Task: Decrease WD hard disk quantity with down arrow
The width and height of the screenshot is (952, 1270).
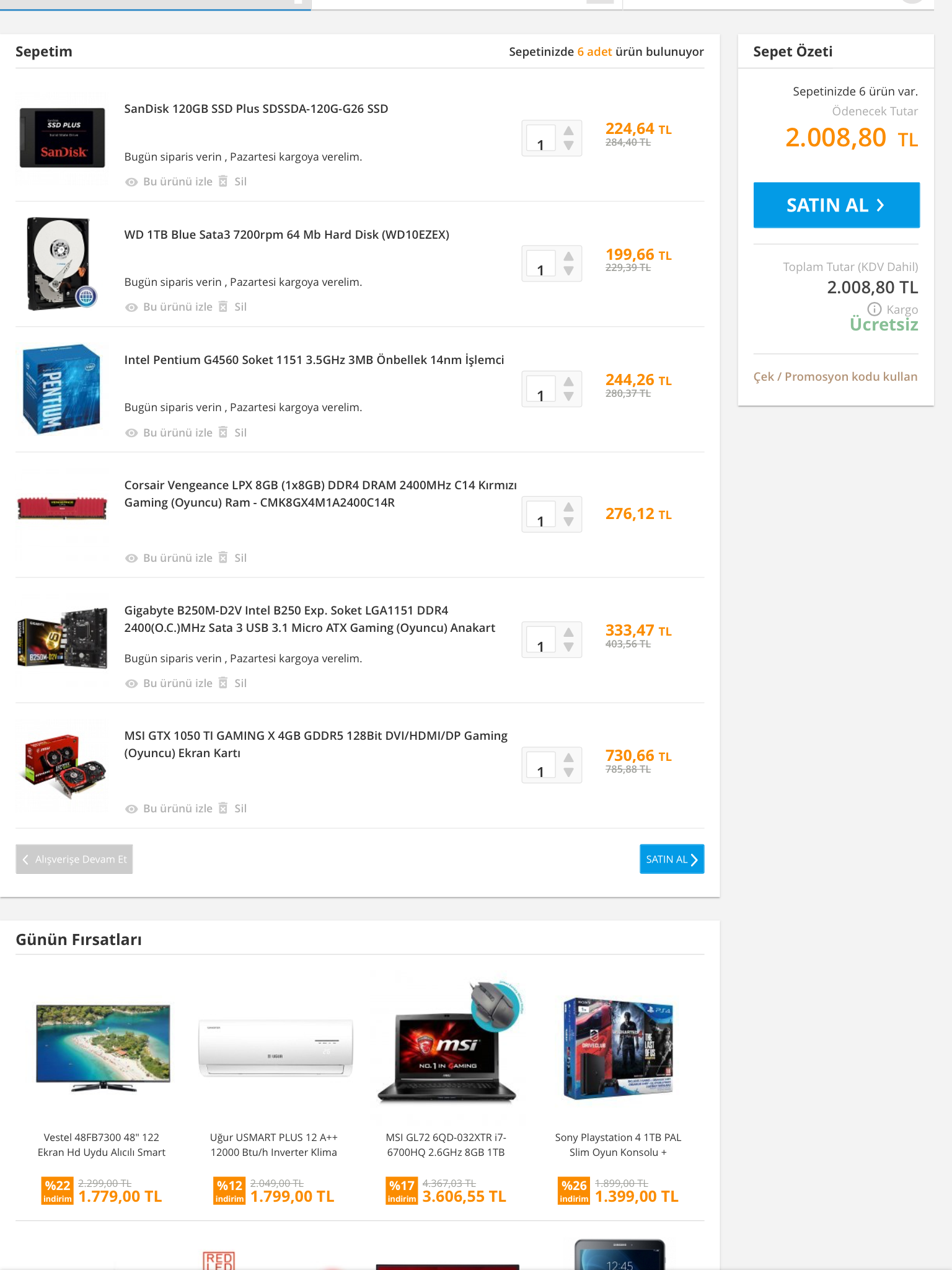Action: tap(568, 271)
